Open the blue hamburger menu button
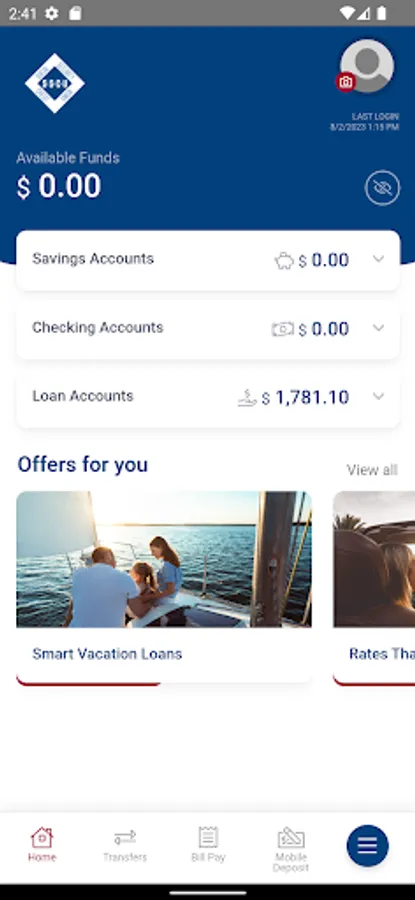The width and height of the screenshot is (415, 900). click(367, 845)
